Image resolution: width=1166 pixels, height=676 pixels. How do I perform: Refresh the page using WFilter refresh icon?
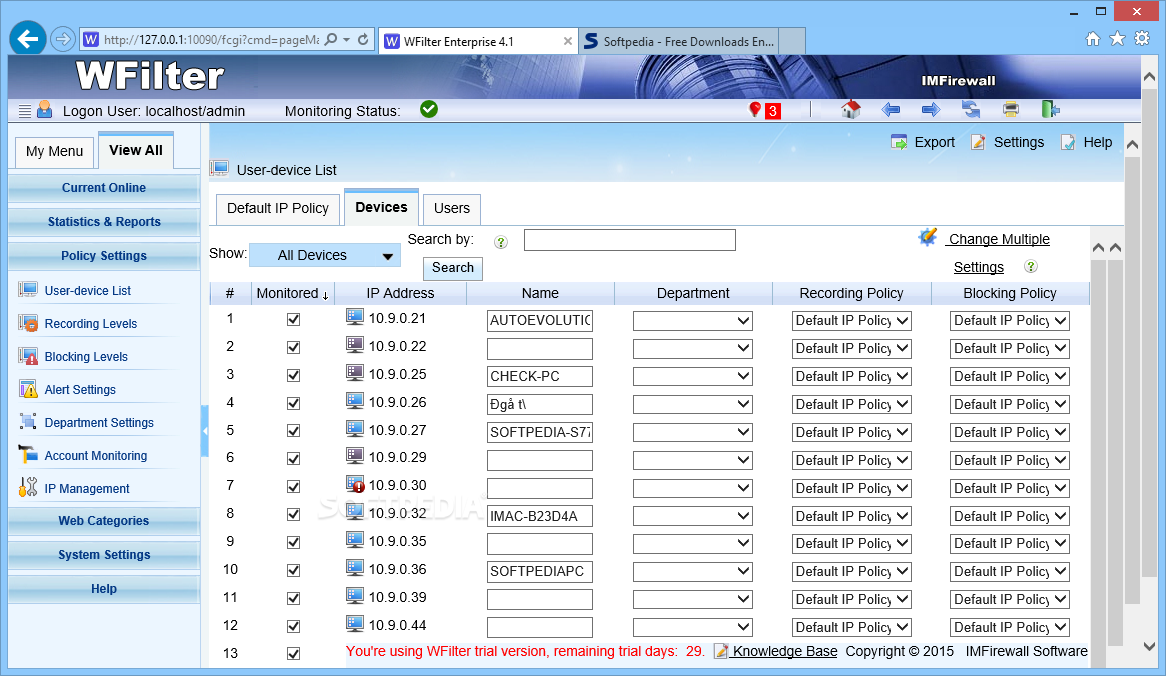pos(971,110)
